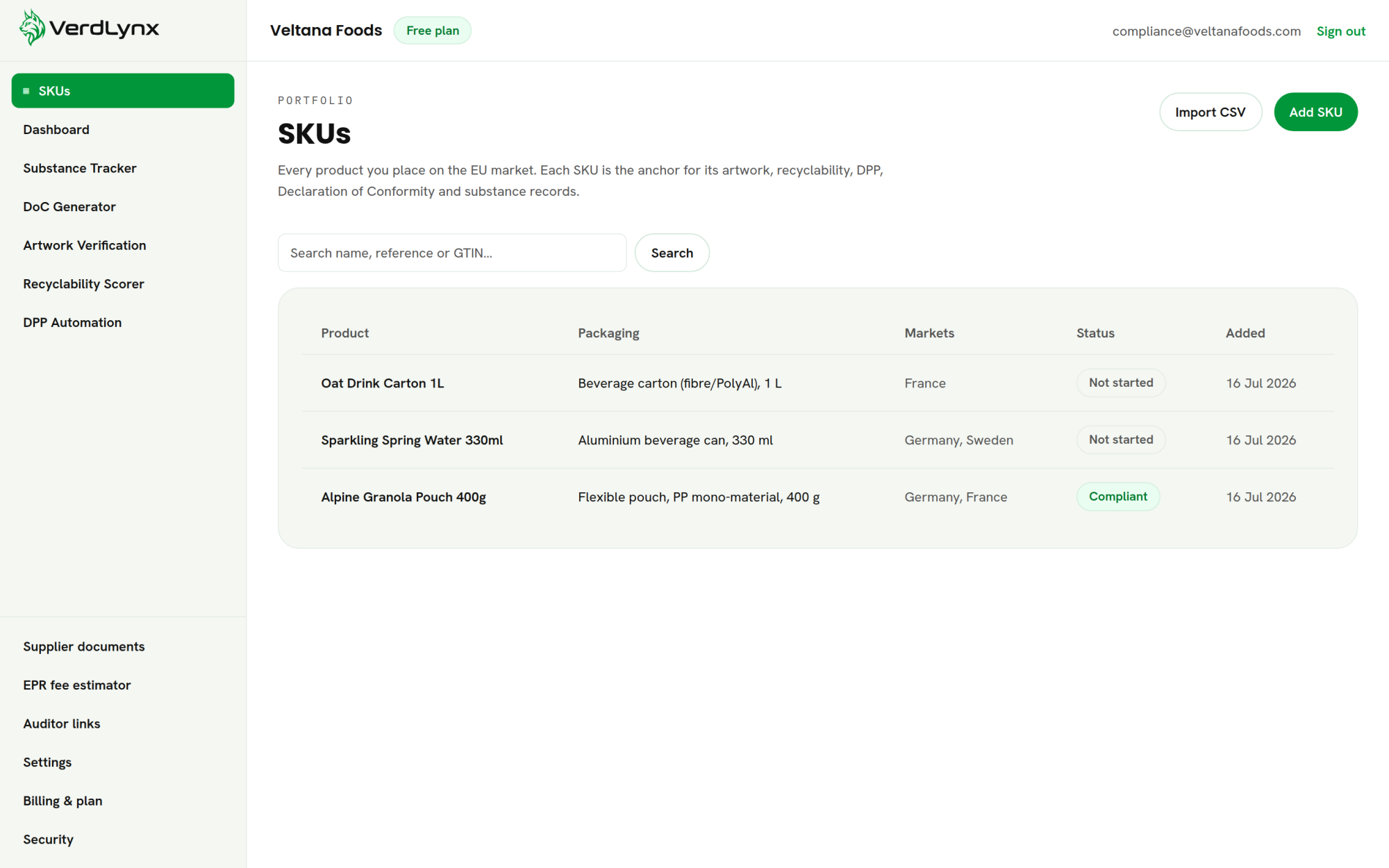The height and width of the screenshot is (868, 1389).
Task: Open DPP Automation page
Action: coord(72,322)
